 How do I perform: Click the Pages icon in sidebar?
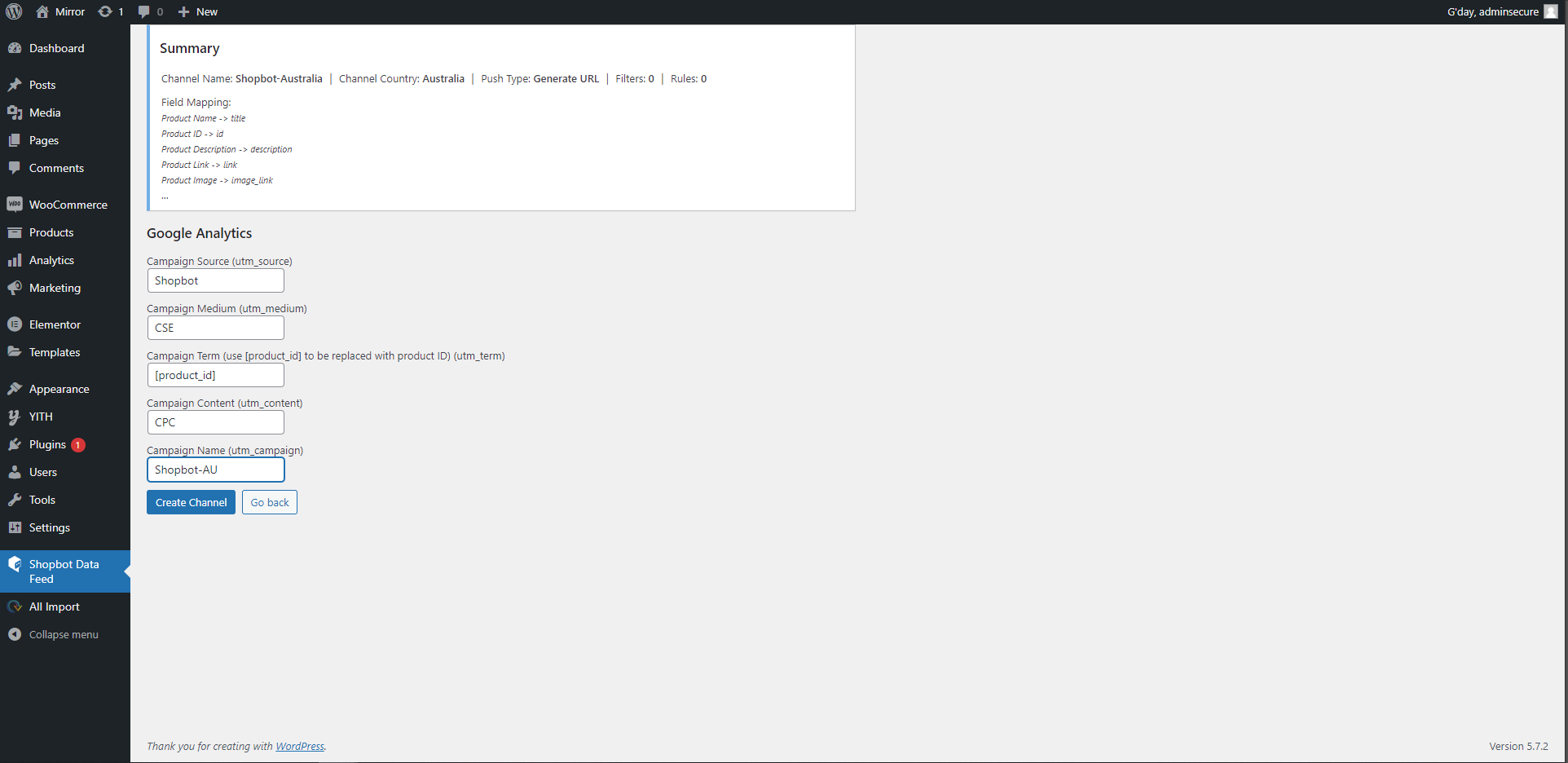[x=15, y=140]
